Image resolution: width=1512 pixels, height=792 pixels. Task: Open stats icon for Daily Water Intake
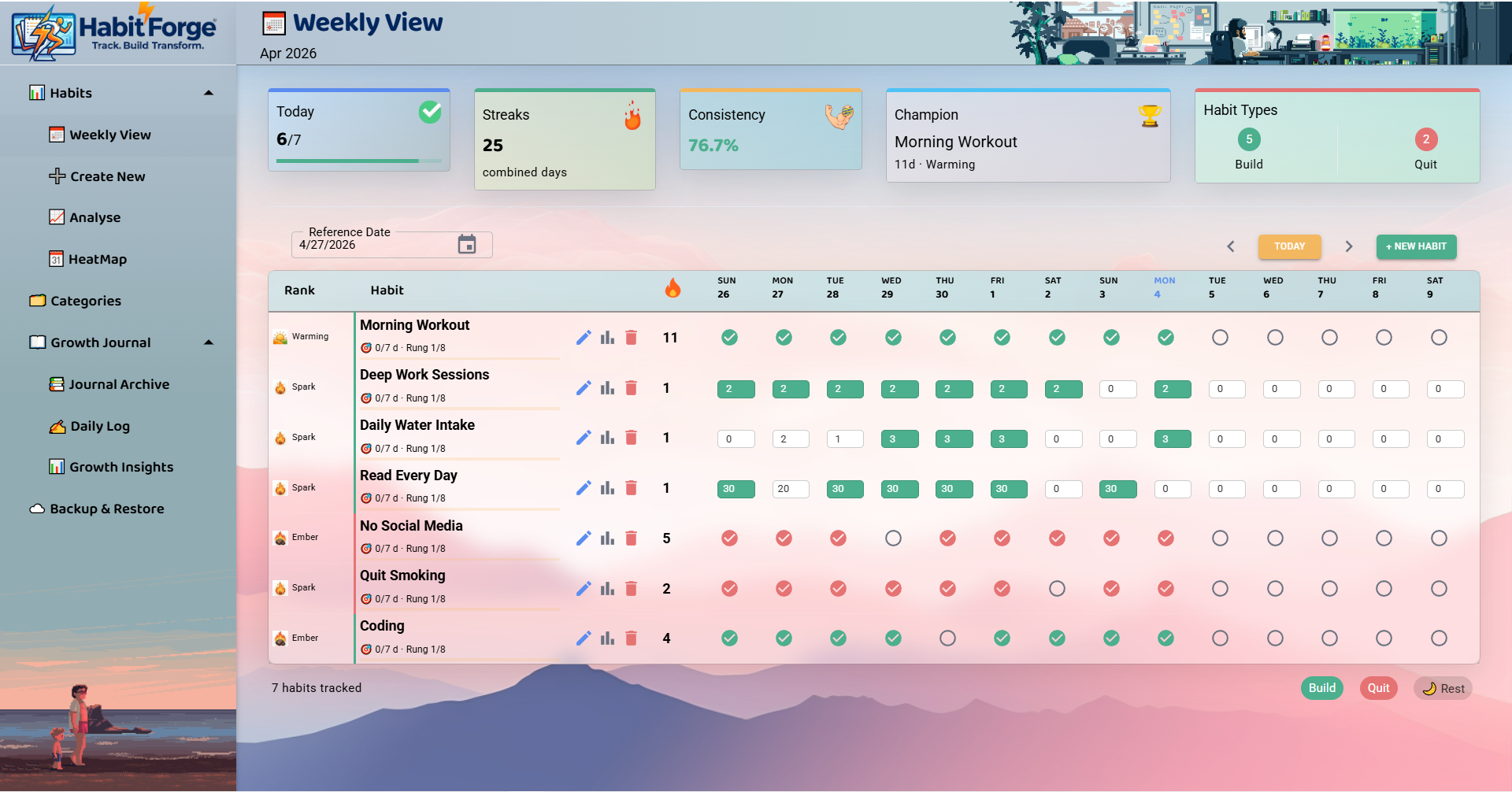pos(607,438)
